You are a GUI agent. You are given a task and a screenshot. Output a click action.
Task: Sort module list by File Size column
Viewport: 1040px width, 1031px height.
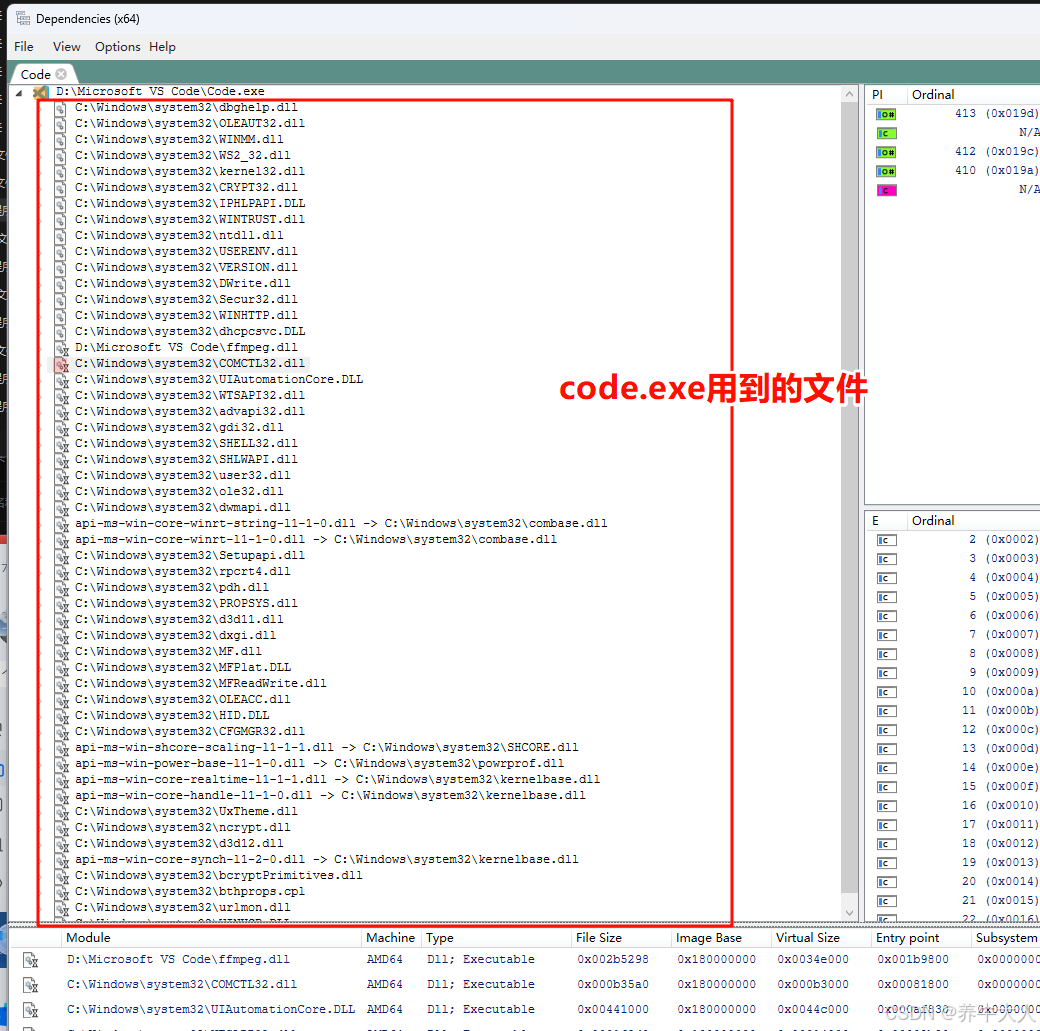(x=621, y=937)
